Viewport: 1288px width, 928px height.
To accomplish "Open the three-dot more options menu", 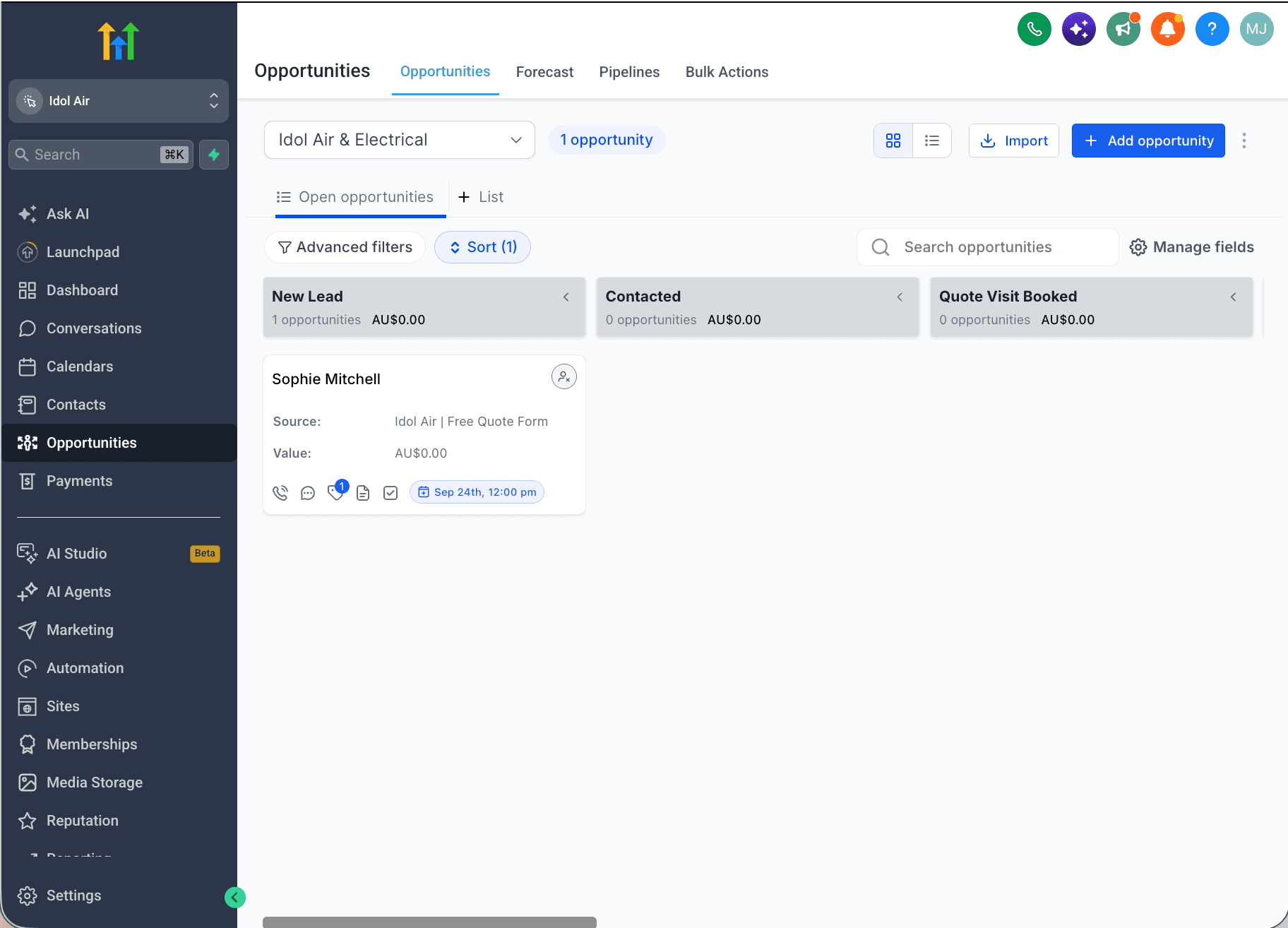I will tap(1244, 141).
